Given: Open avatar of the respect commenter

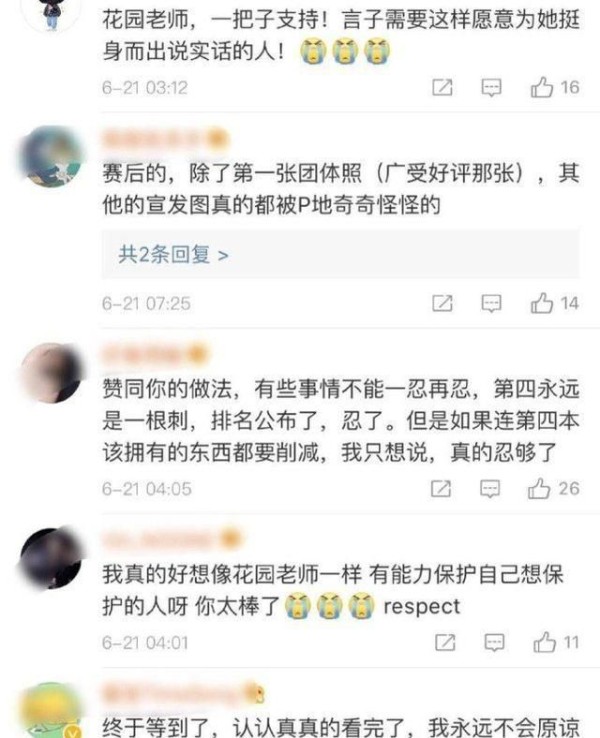Looking at the screenshot, I should click(x=51, y=558).
